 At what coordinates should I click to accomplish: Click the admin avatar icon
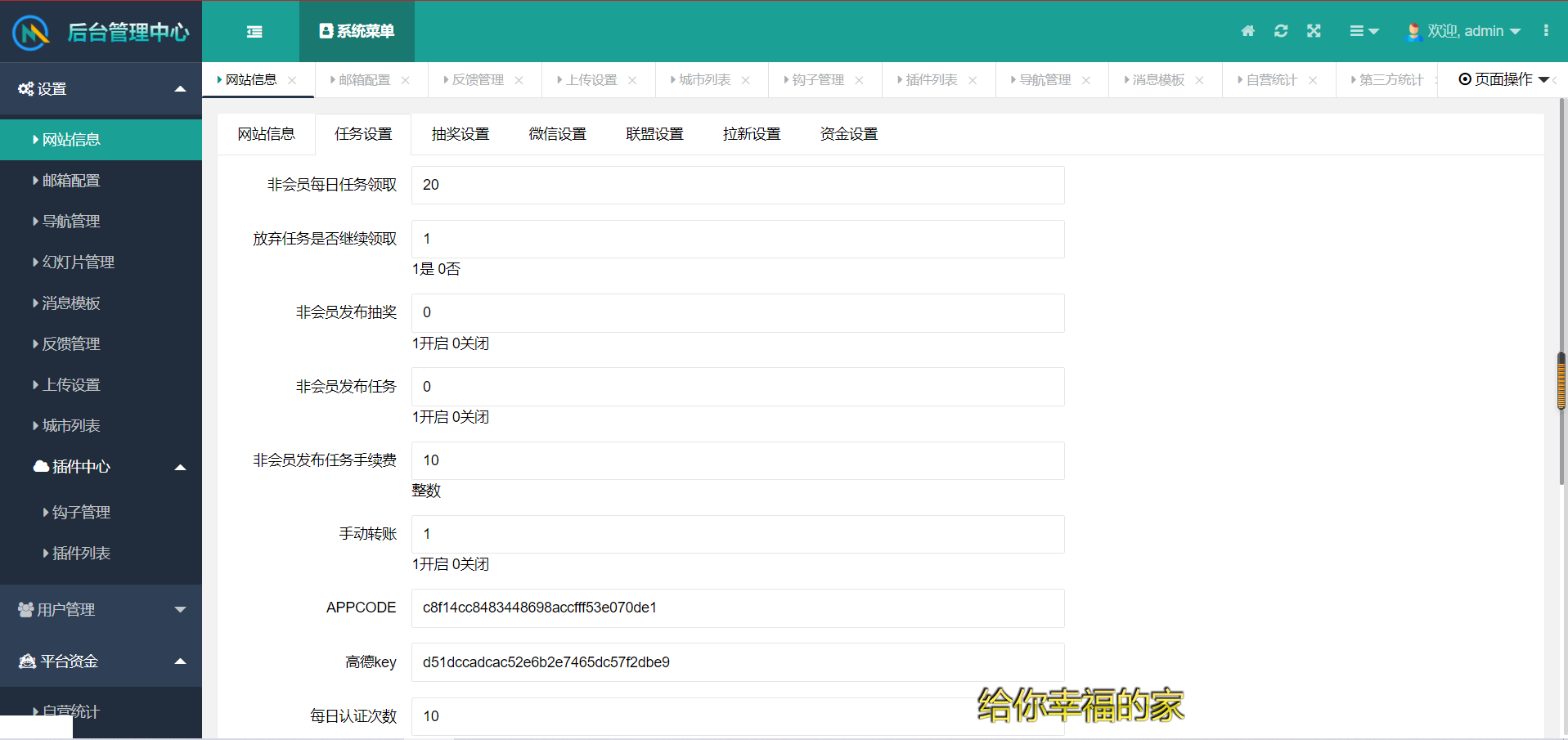[1413, 32]
